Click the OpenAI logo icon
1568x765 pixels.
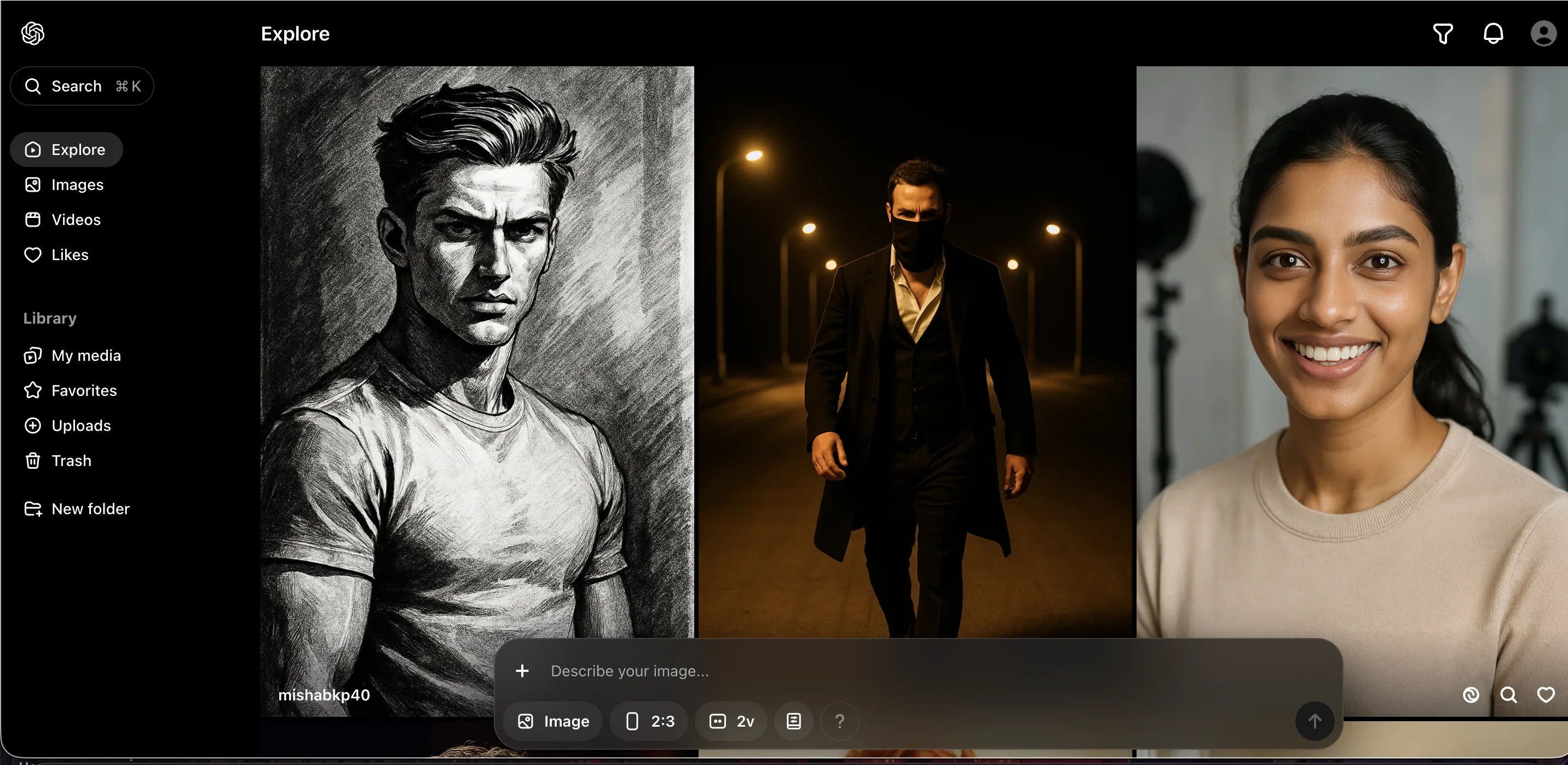(x=33, y=33)
